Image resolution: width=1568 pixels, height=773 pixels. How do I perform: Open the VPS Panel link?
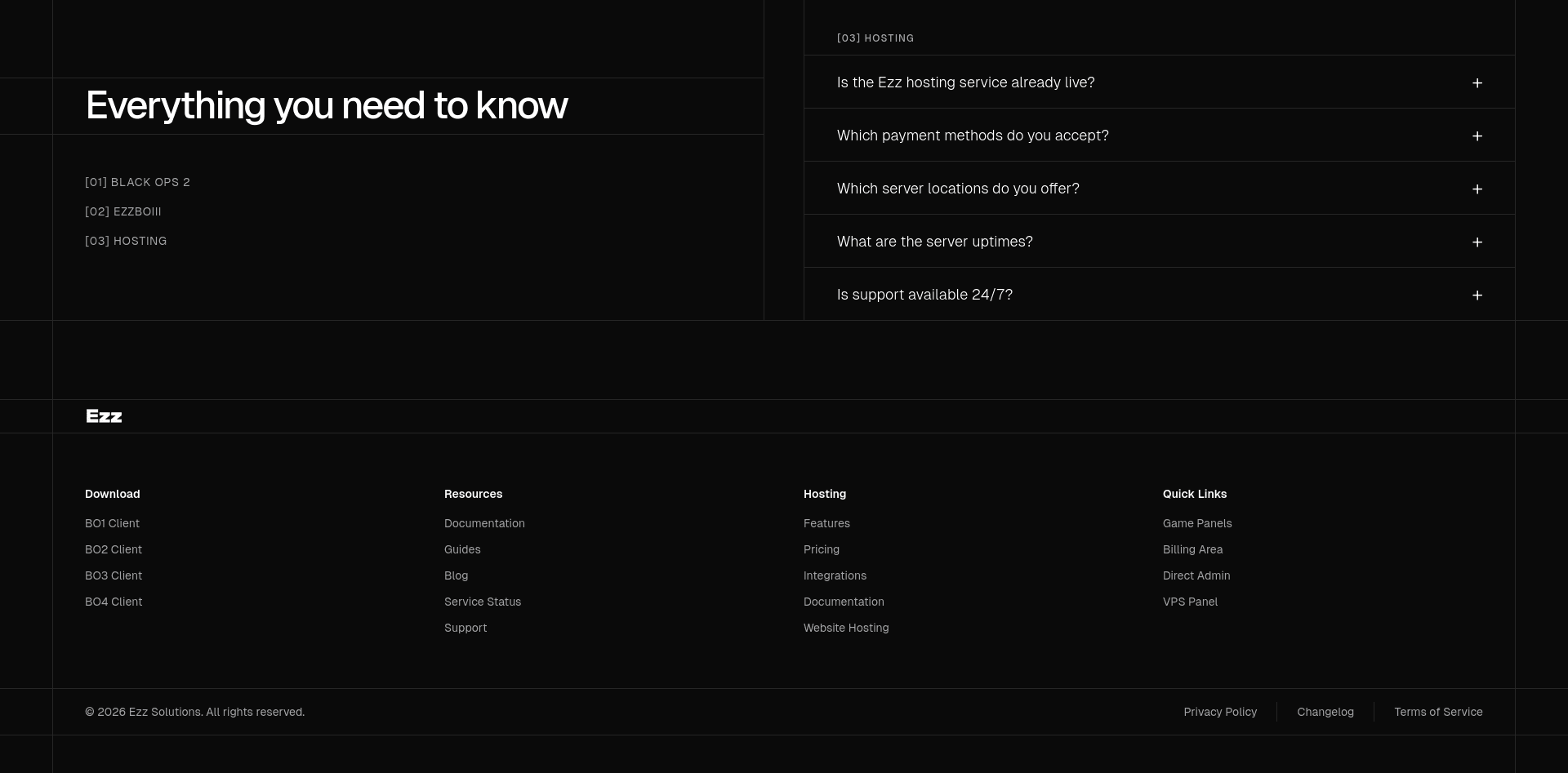click(1190, 602)
